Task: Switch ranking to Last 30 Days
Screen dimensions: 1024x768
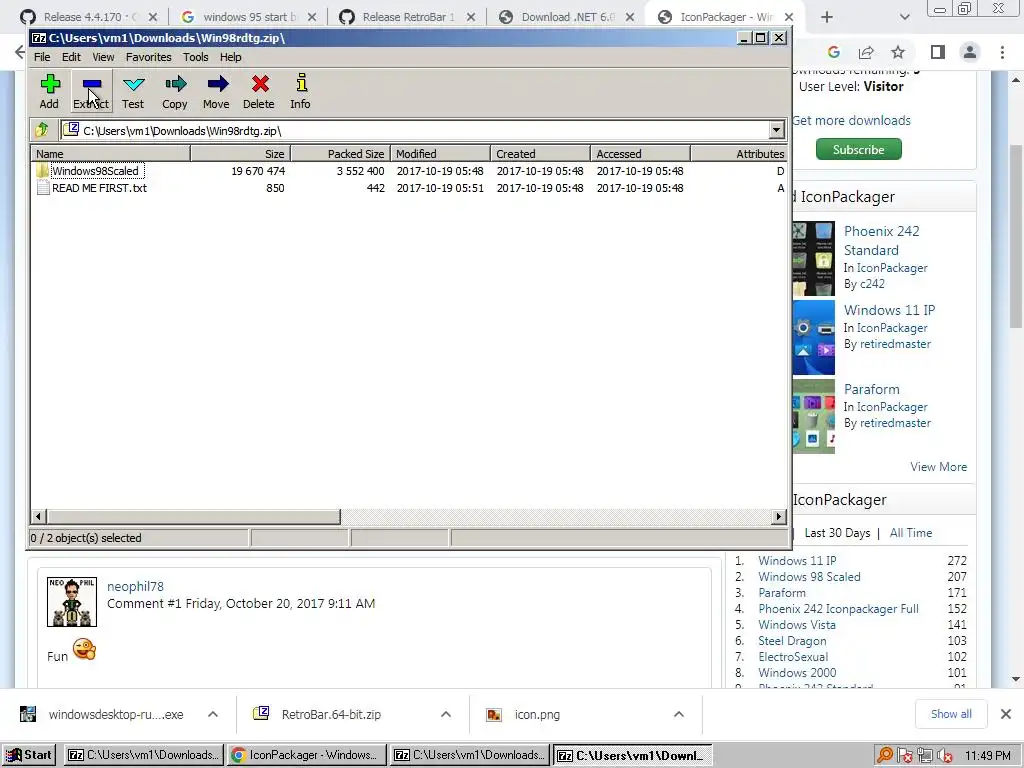Action: pyautogui.click(x=837, y=533)
